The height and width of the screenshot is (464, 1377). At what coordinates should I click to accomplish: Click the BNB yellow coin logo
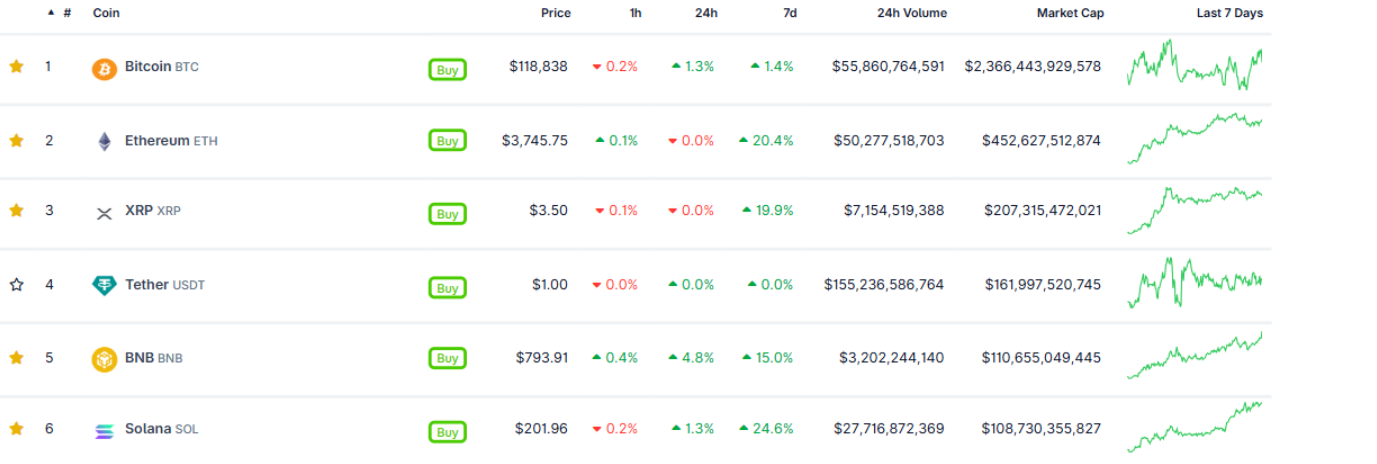point(104,359)
